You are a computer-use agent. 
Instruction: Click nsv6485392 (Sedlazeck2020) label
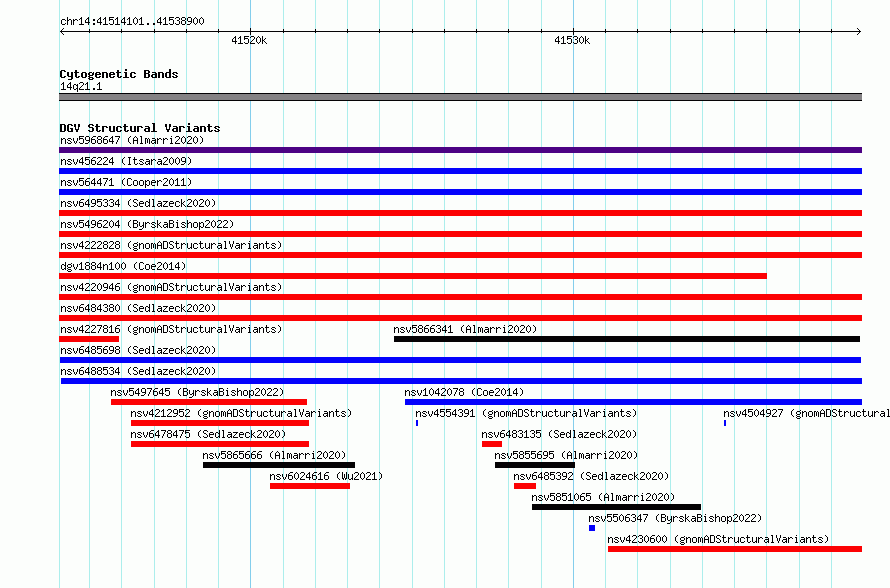[x=591, y=476]
